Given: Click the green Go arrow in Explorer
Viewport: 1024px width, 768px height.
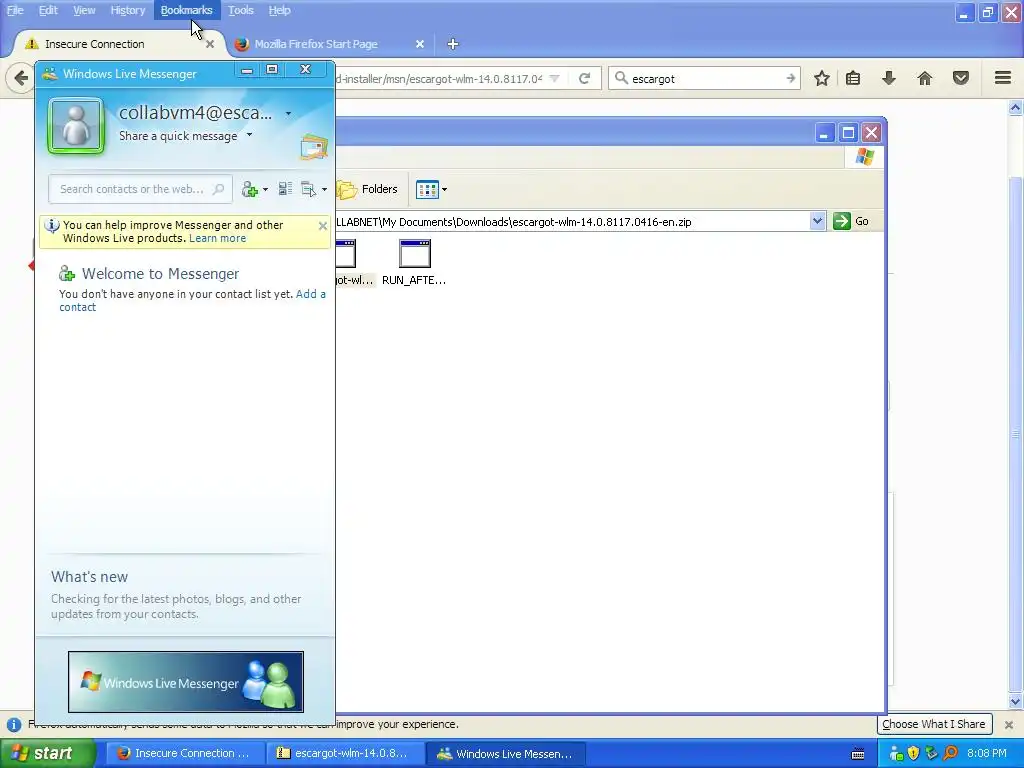Looking at the screenshot, I should point(842,221).
